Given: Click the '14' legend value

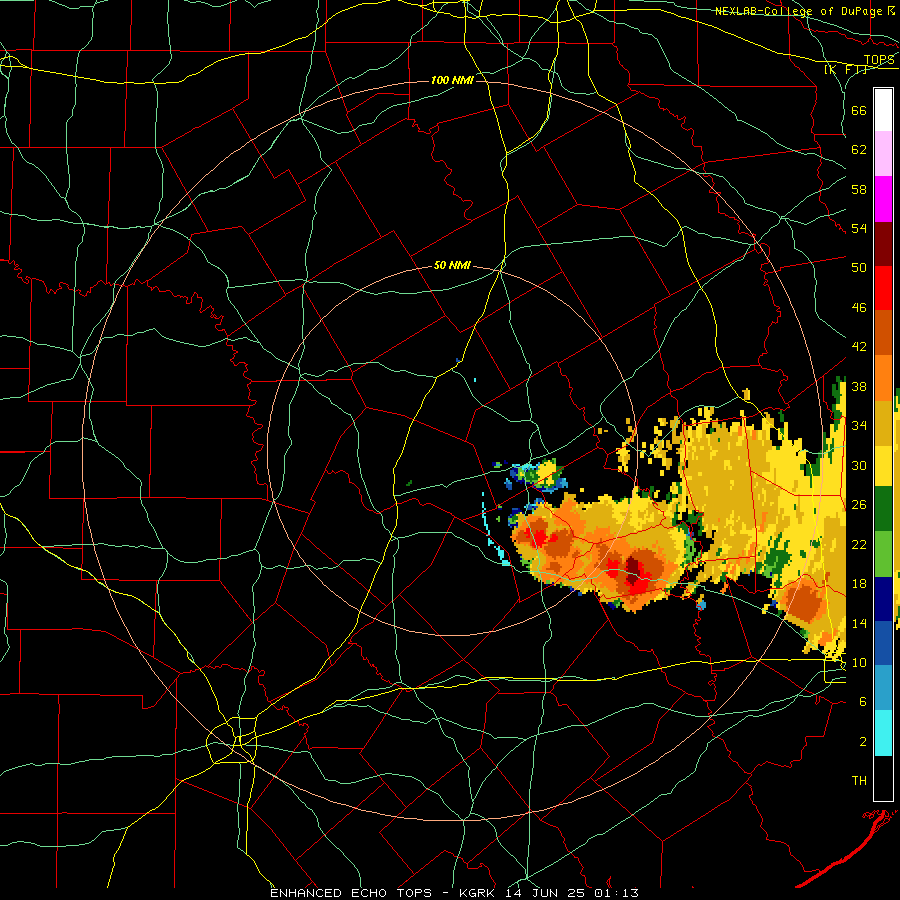Looking at the screenshot, I should tap(859, 623).
